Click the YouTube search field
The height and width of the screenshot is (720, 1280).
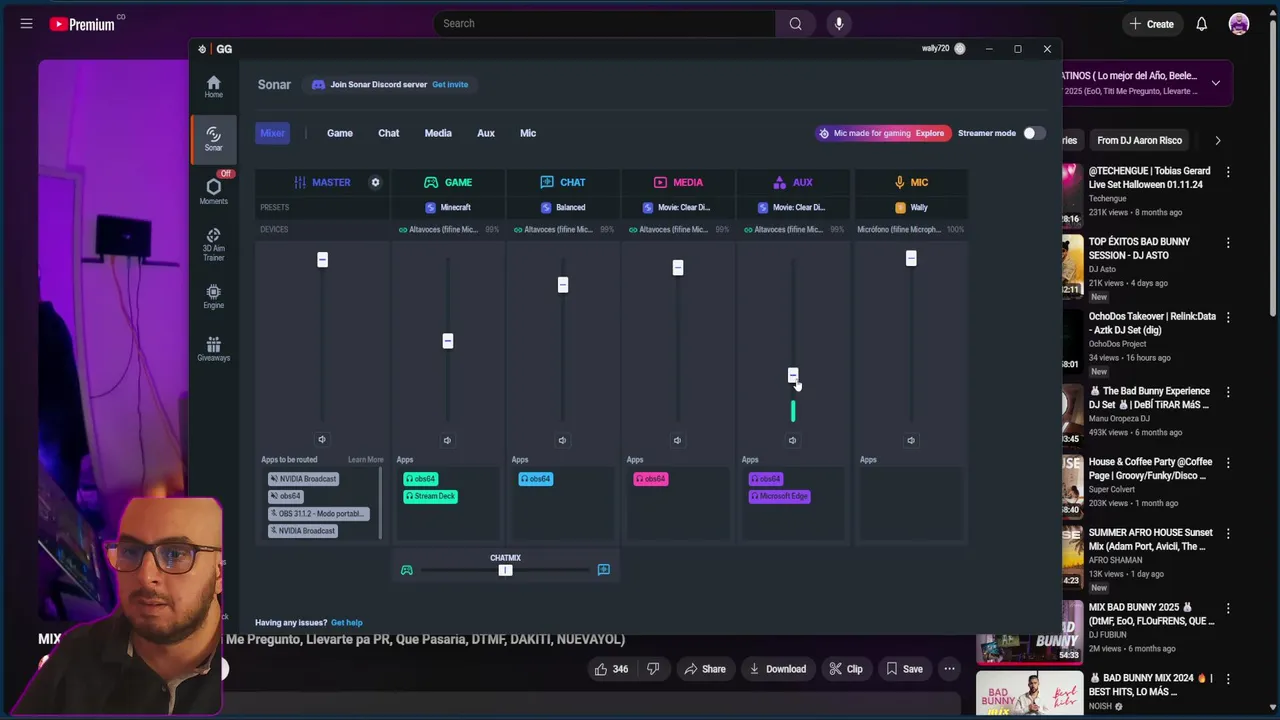604,23
